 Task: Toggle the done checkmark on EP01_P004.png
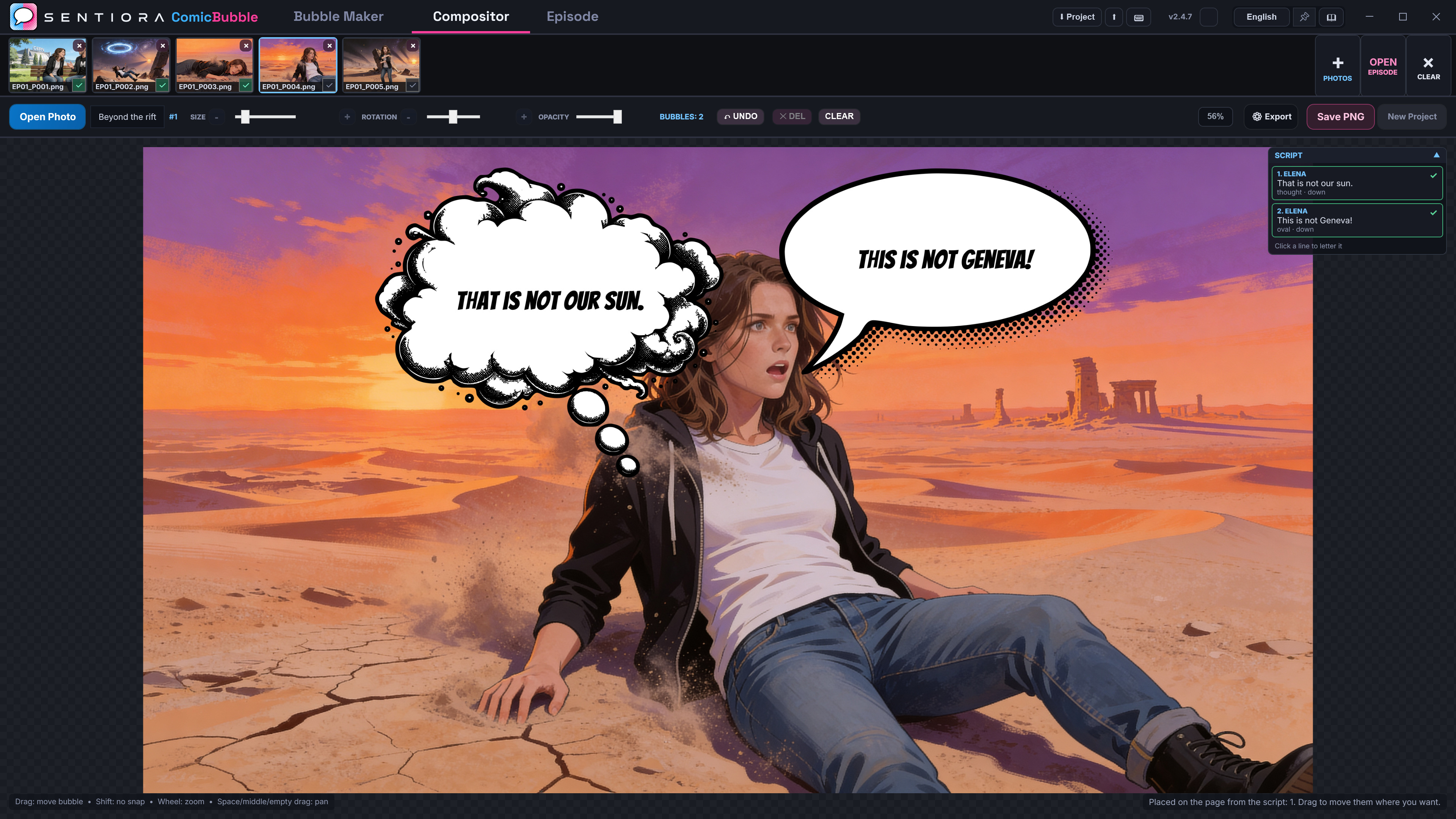329,85
